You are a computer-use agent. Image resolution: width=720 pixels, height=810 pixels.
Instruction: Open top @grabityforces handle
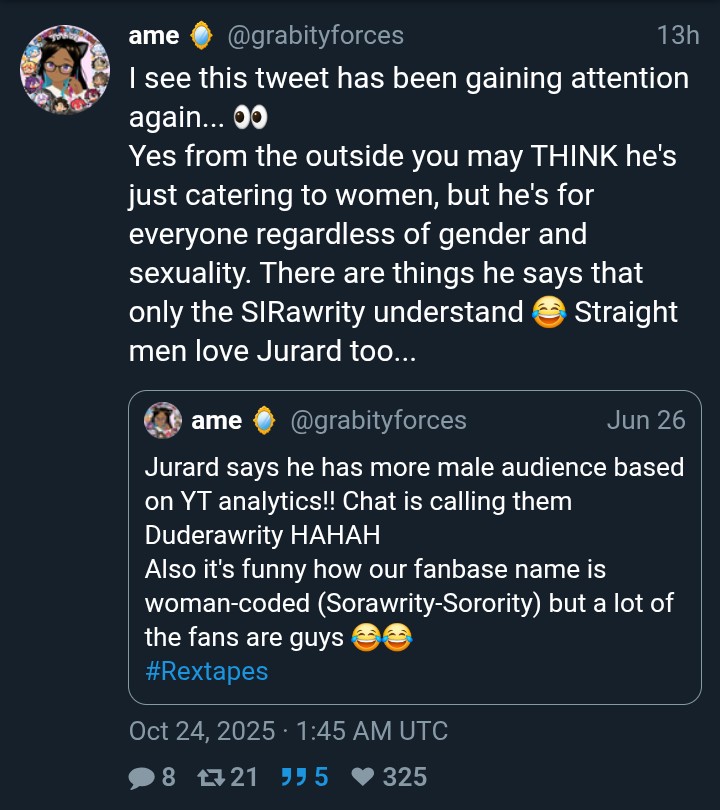click(316, 36)
